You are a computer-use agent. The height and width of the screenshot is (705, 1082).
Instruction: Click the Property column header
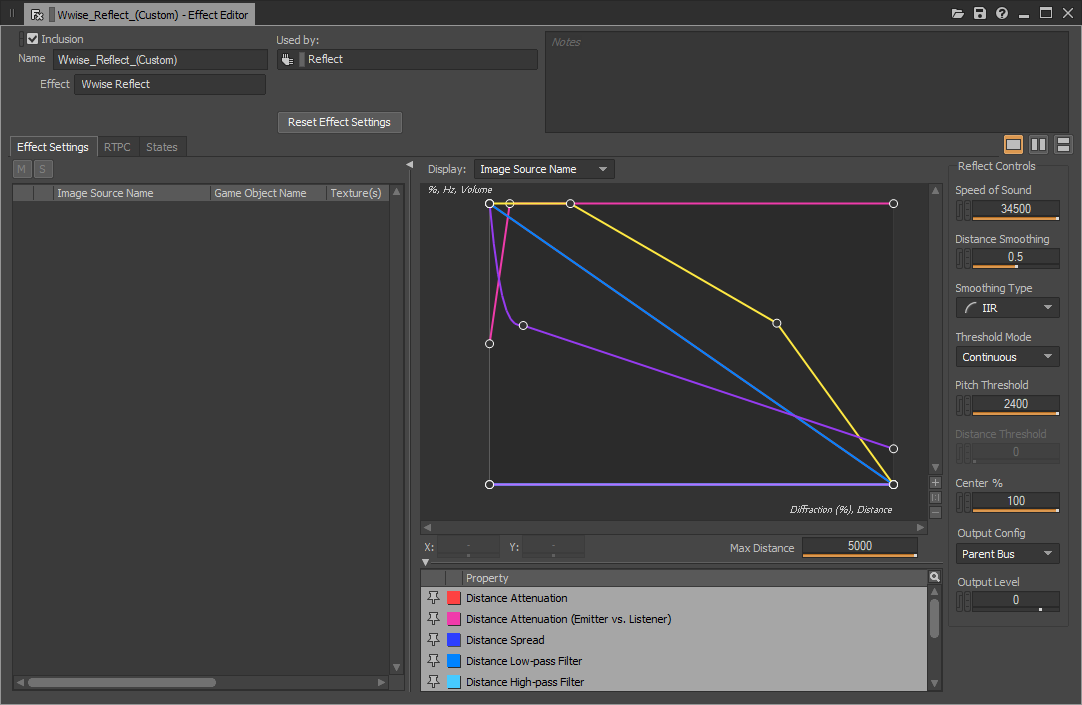[x=696, y=578]
